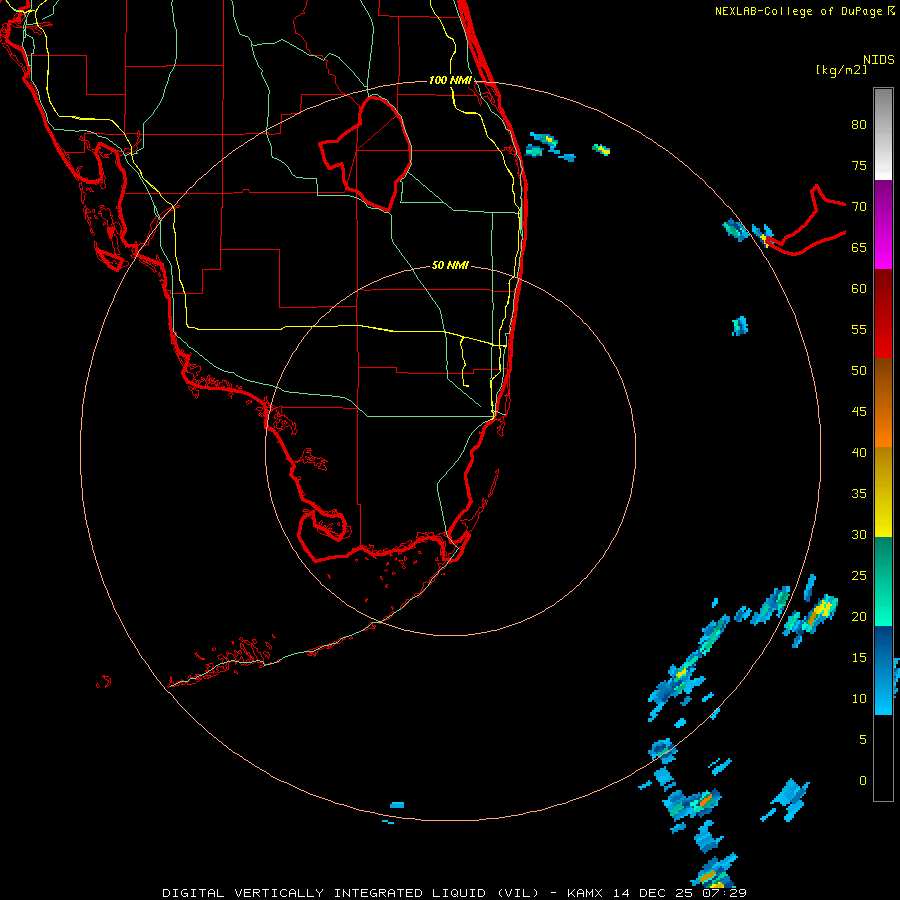Pick the red band of the color bar
This screenshot has height=900, width=900.
(883, 313)
